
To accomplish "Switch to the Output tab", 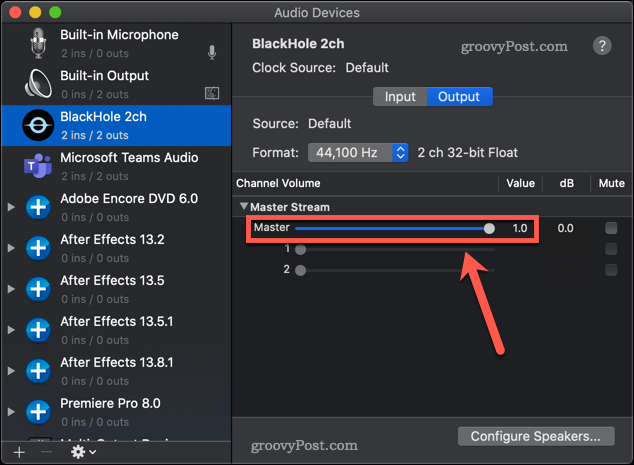I will tap(460, 97).
